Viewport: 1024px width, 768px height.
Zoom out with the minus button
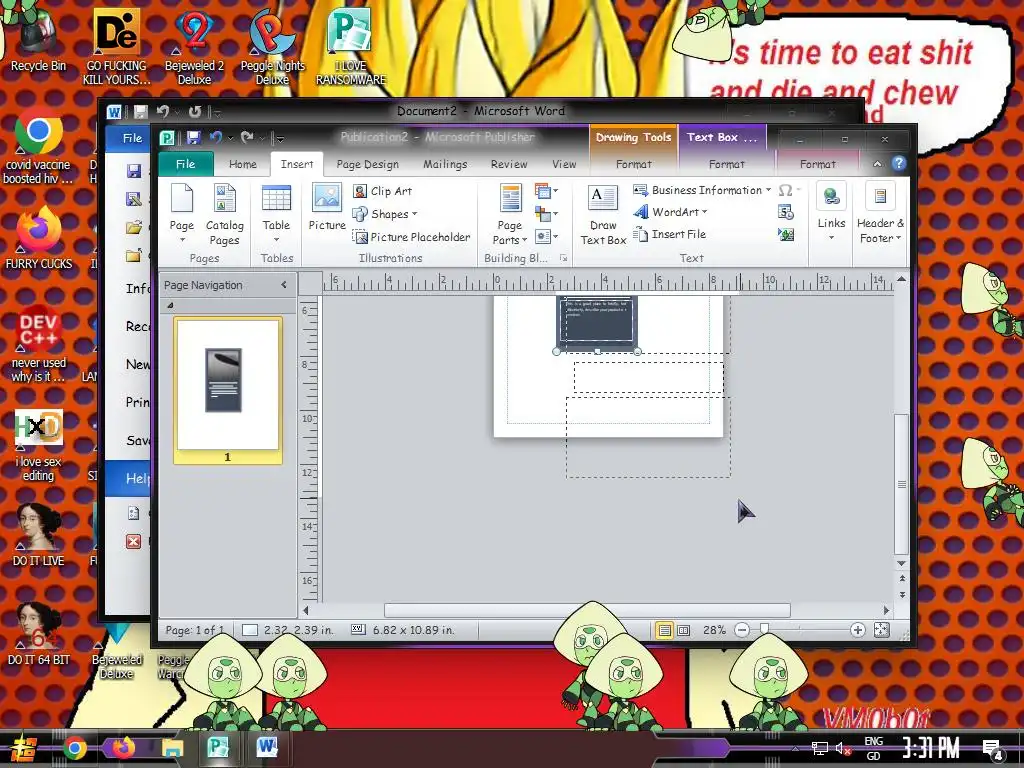[x=742, y=630]
